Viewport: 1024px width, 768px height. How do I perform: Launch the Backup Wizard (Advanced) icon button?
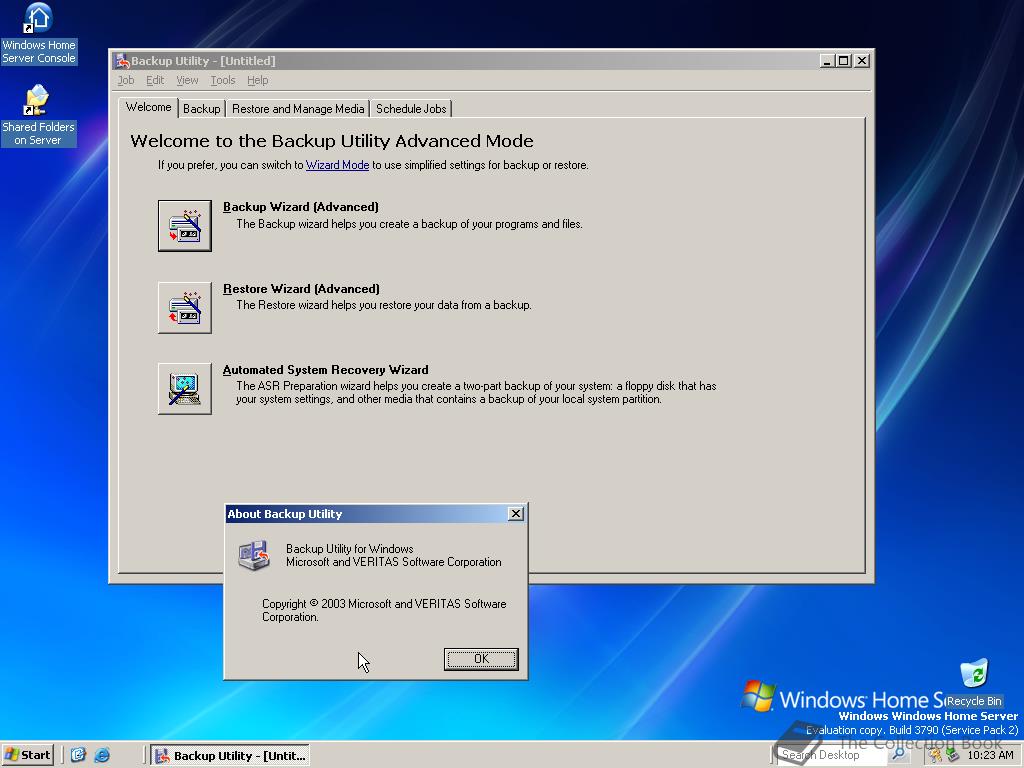185,225
